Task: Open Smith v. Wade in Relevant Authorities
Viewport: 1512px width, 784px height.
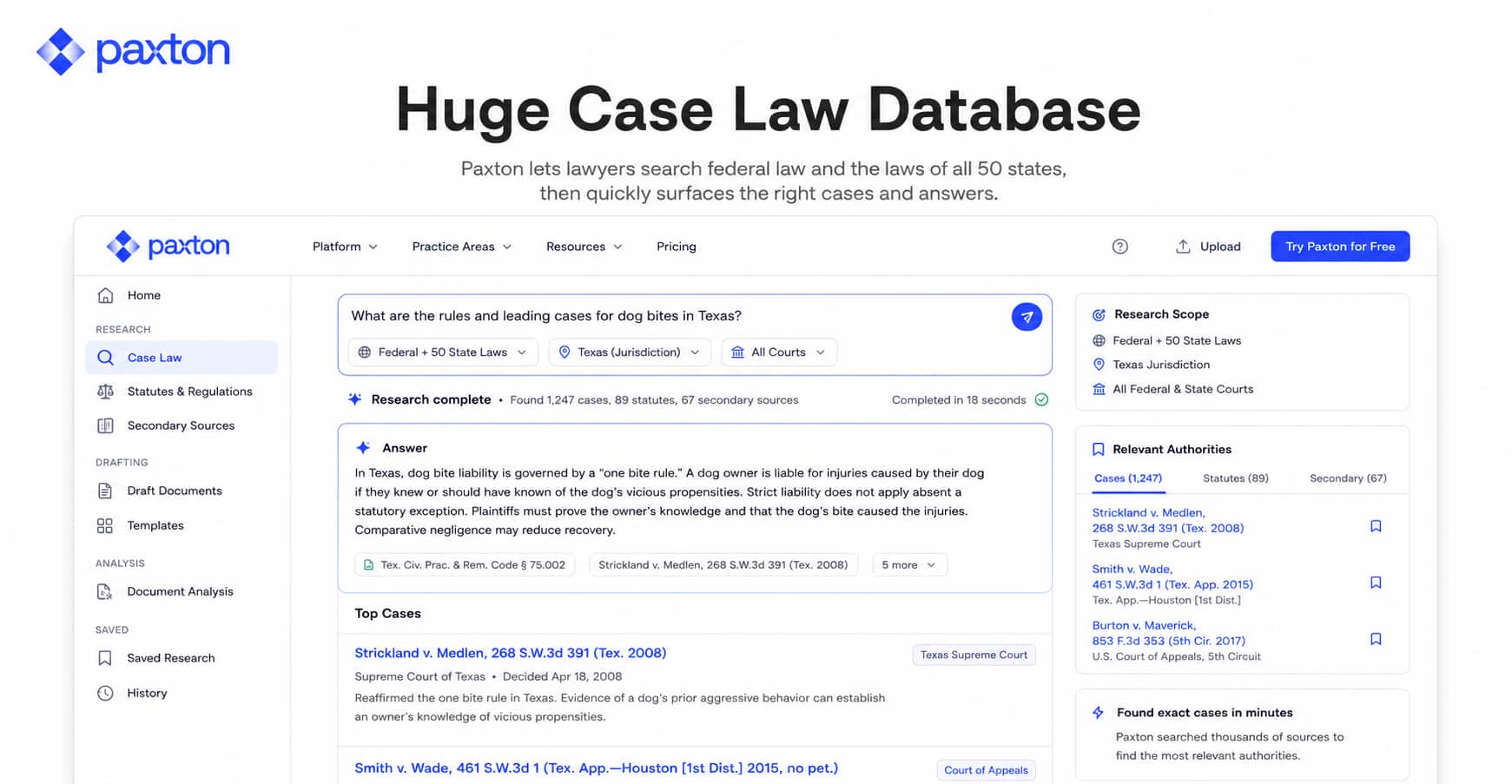Action: click(1172, 576)
